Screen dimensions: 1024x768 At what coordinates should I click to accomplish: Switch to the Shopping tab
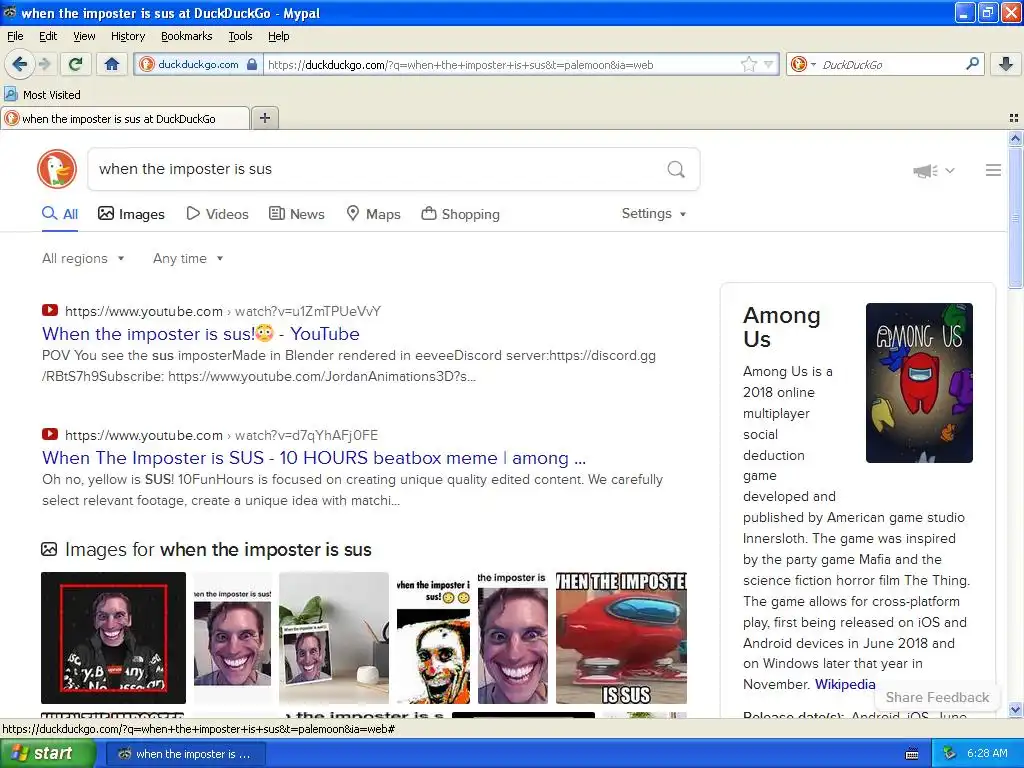460,214
